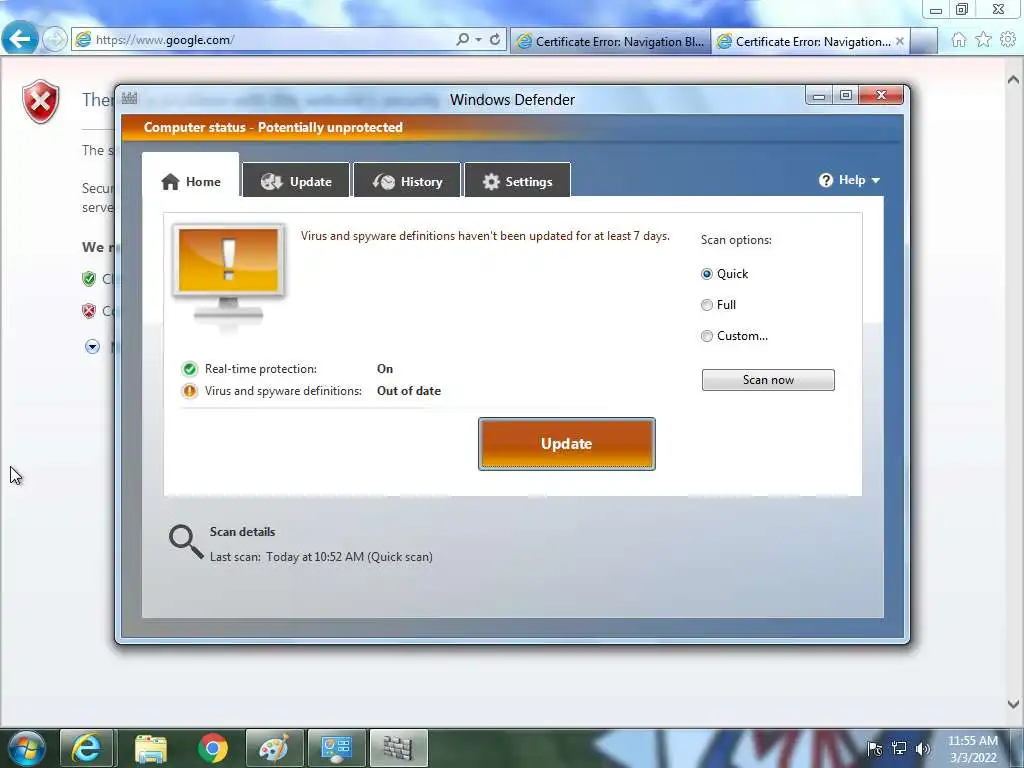Open the History tab
The image size is (1024, 768).
click(x=407, y=181)
